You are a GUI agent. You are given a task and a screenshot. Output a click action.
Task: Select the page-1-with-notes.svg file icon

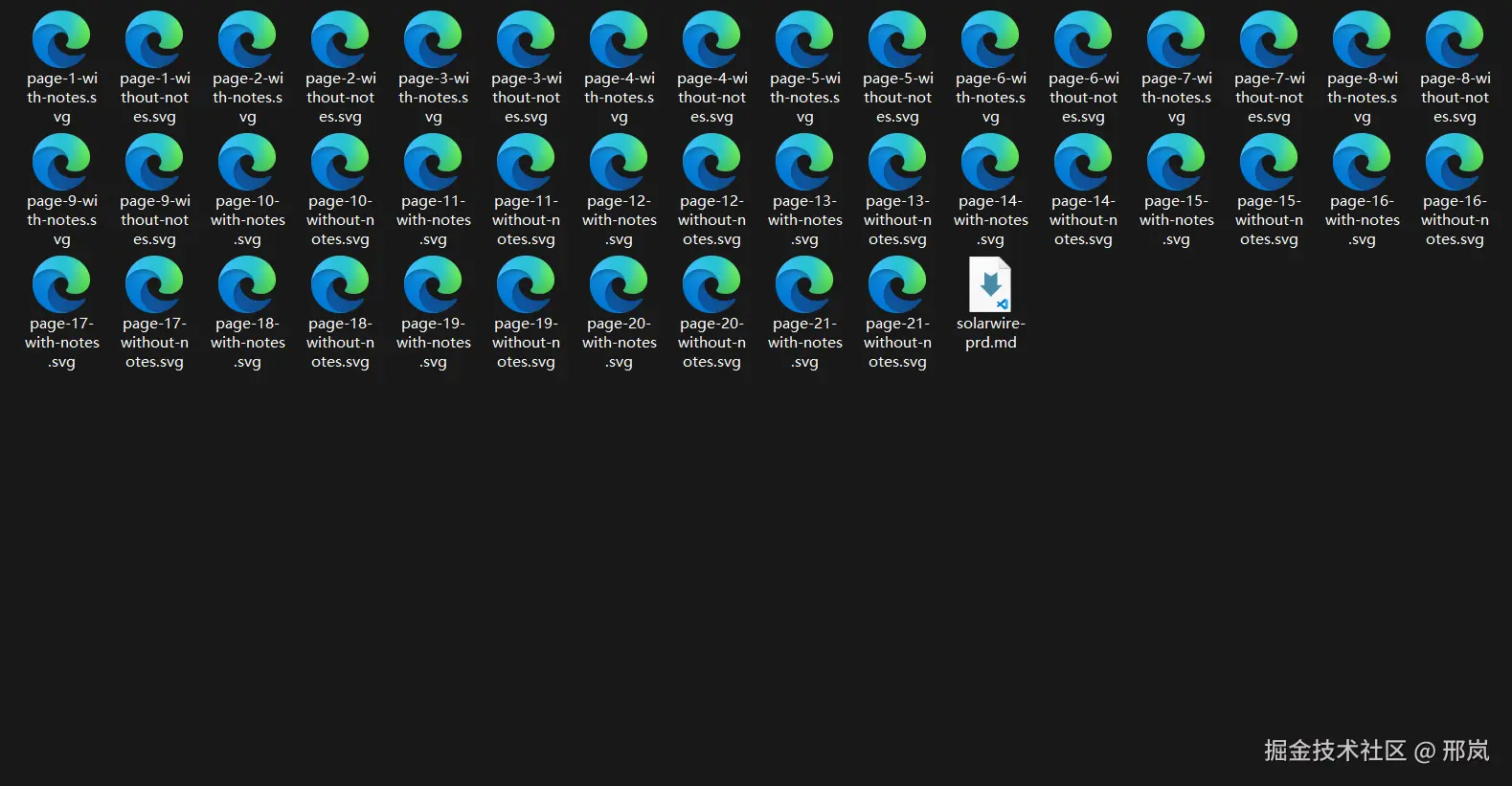[x=61, y=39]
